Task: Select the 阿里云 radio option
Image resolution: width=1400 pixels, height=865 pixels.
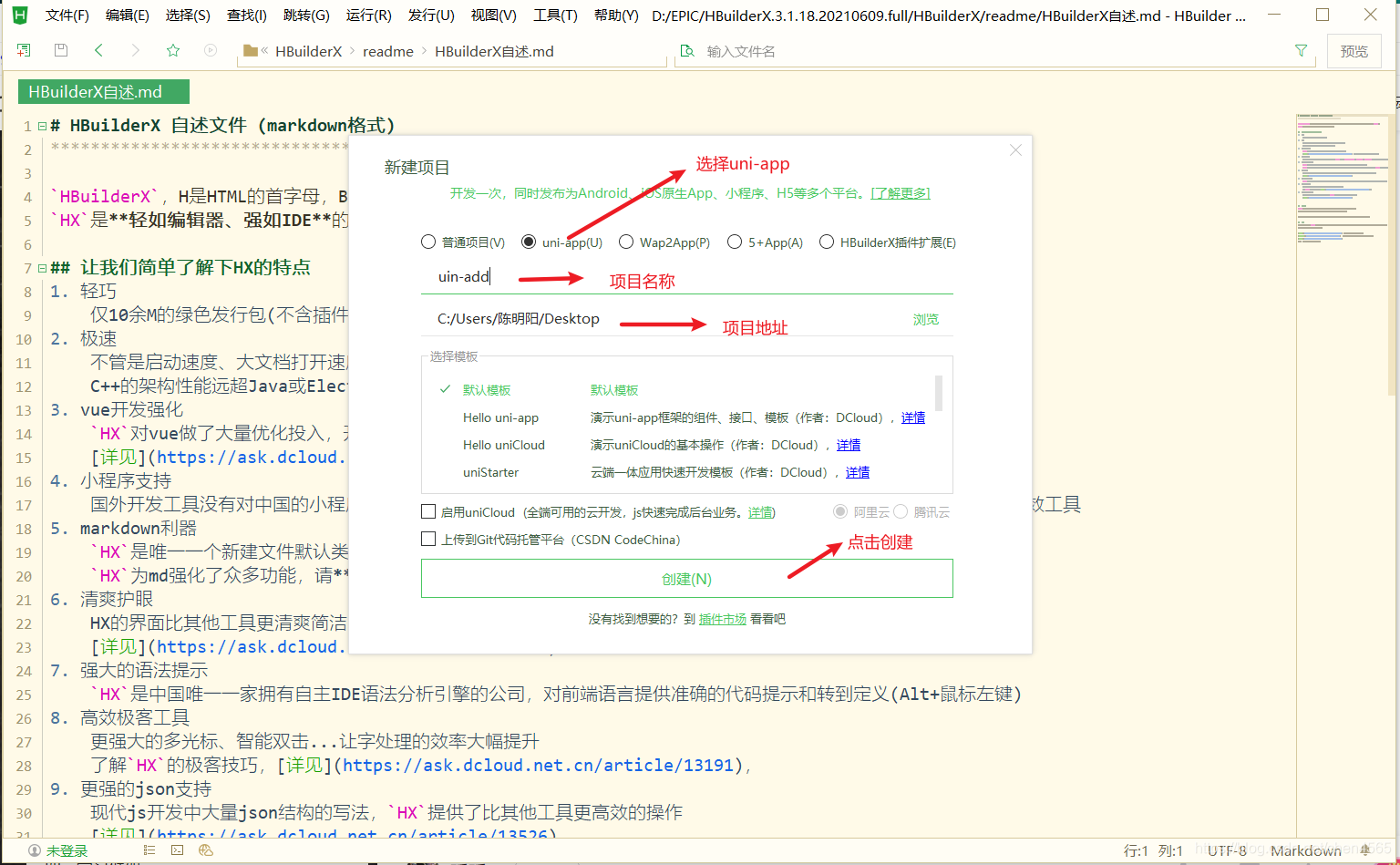Action: click(x=840, y=511)
